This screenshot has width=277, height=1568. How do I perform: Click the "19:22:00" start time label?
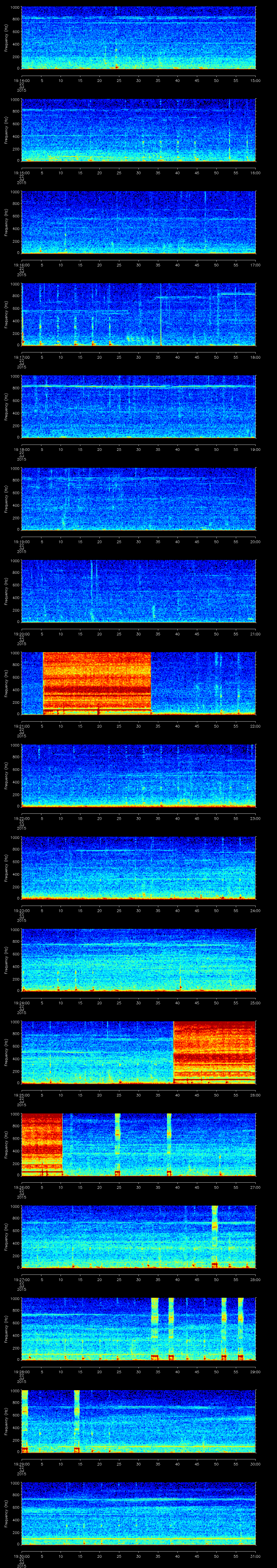coord(21,818)
